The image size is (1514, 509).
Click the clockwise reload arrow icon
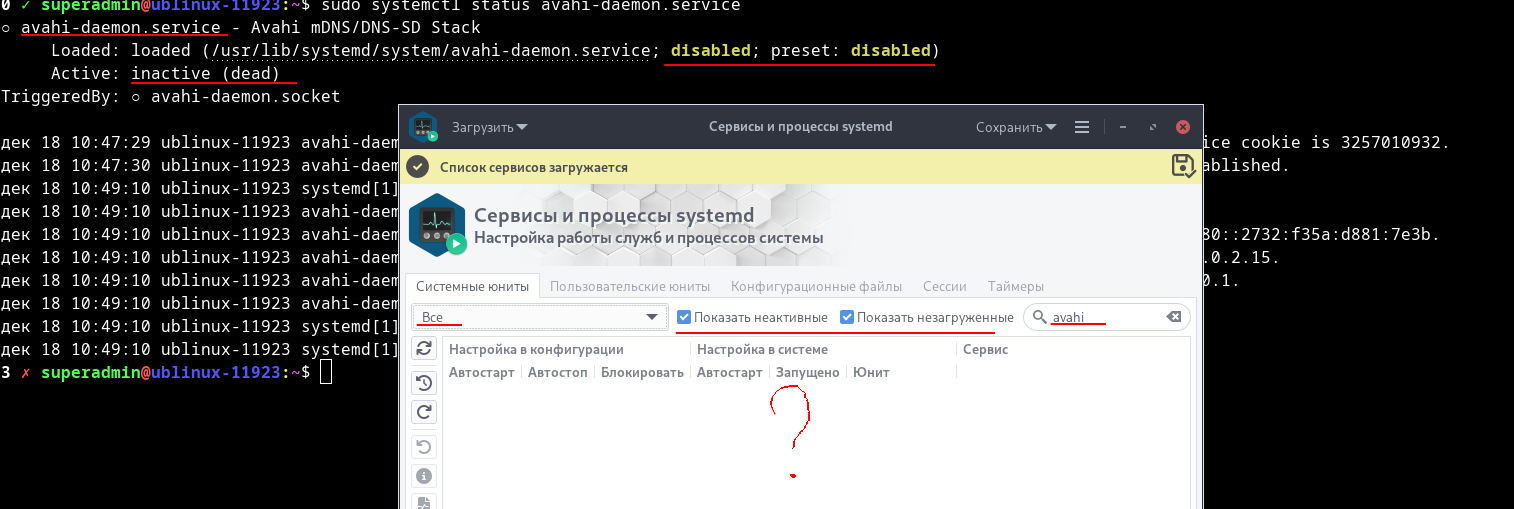click(424, 412)
